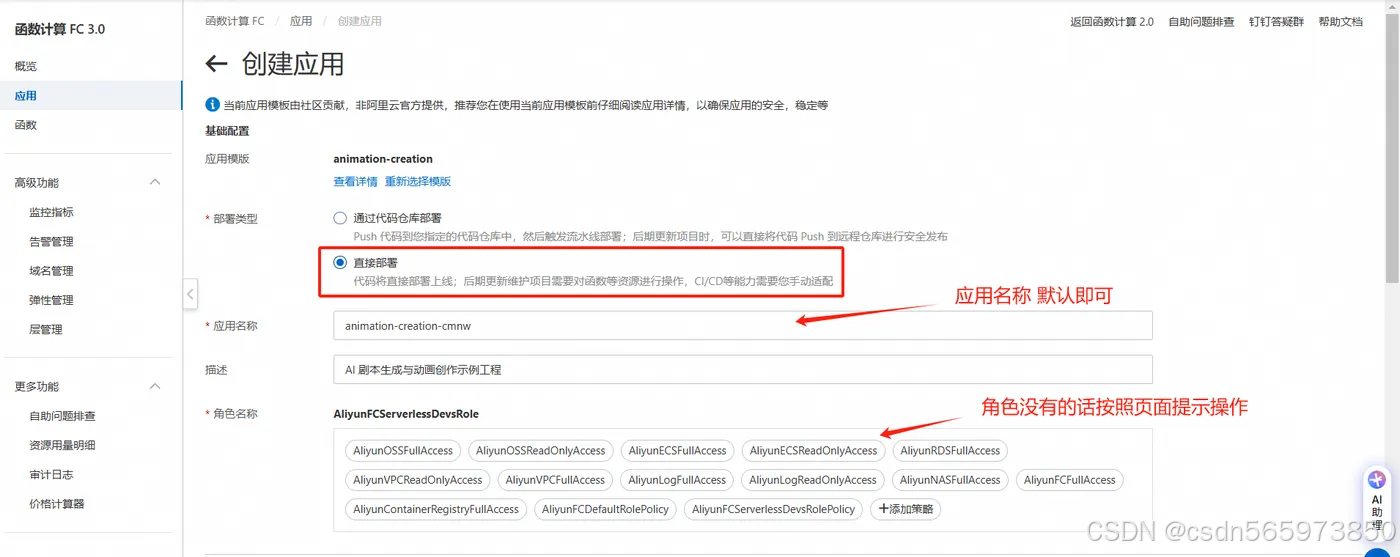The image size is (1400, 557).
Task: Click the 函数计算 FC 3.0 sidebar title
Action: coord(60,29)
